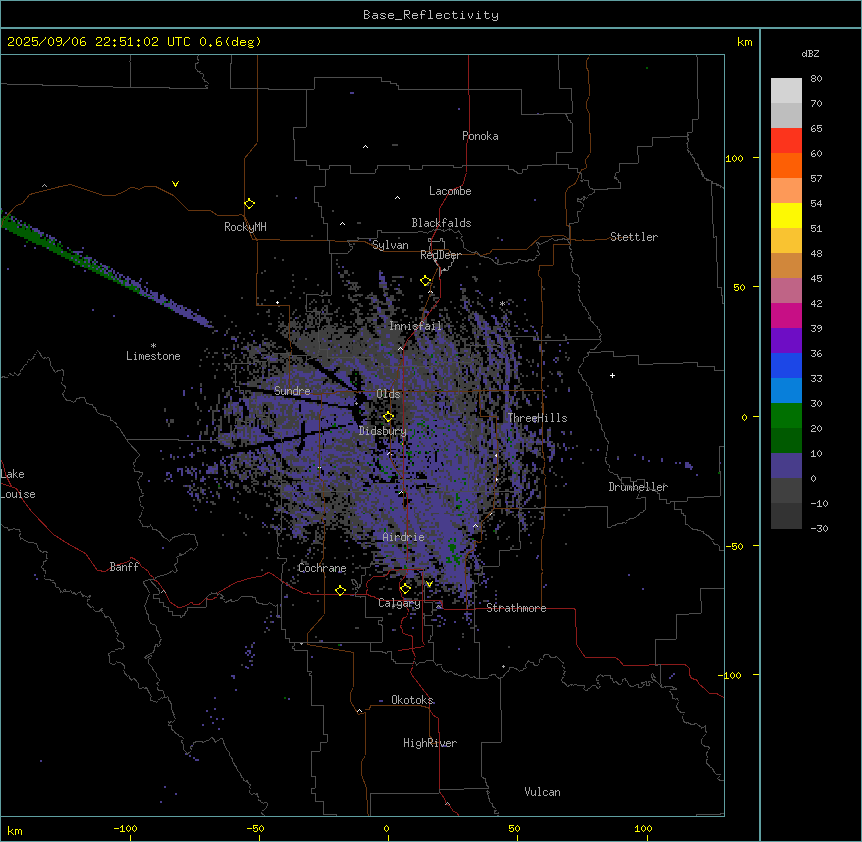
Task: Pick the magenta 42 dBZ legend swatch
Action: coord(786,315)
